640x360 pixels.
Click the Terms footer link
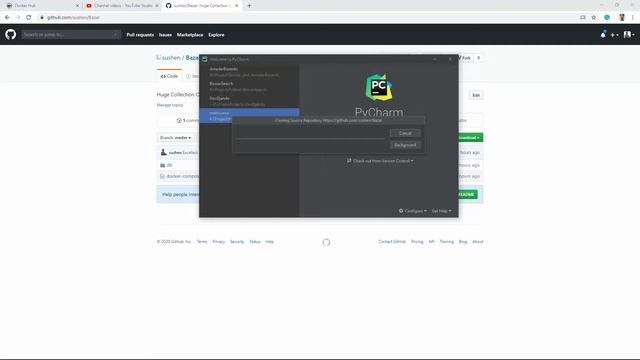pos(202,242)
